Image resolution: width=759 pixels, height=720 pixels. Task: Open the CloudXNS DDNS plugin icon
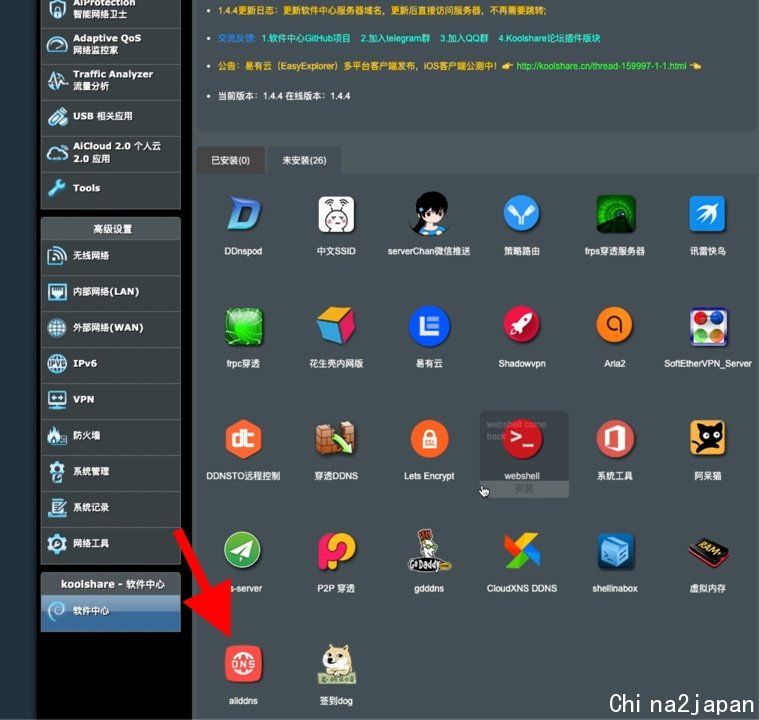click(522, 551)
